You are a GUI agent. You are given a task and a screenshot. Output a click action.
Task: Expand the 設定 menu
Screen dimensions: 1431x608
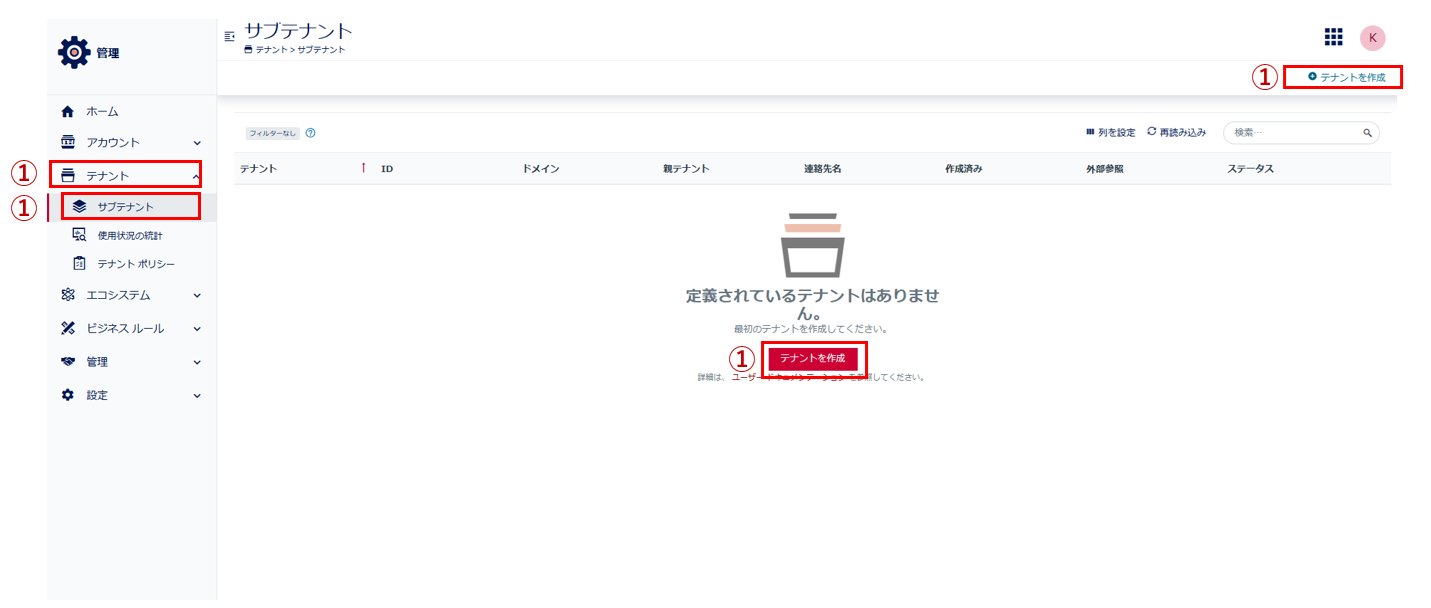[x=97, y=395]
